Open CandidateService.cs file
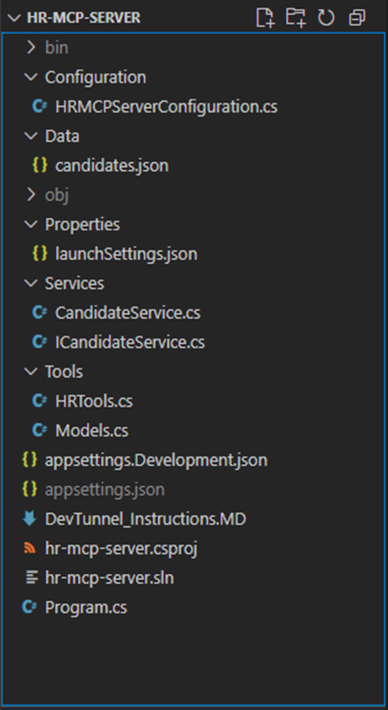 click(128, 313)
